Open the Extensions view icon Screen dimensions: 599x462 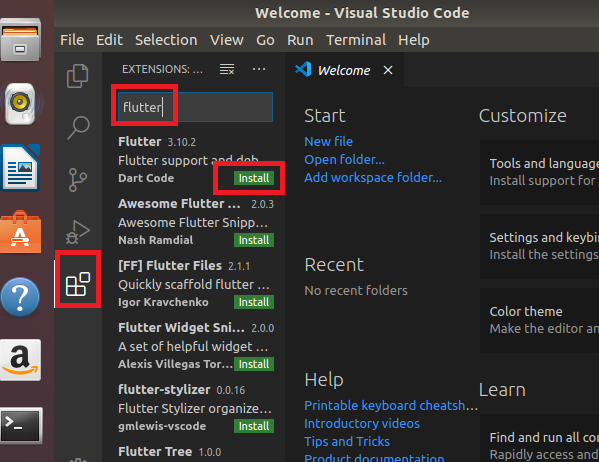(78, 284)
